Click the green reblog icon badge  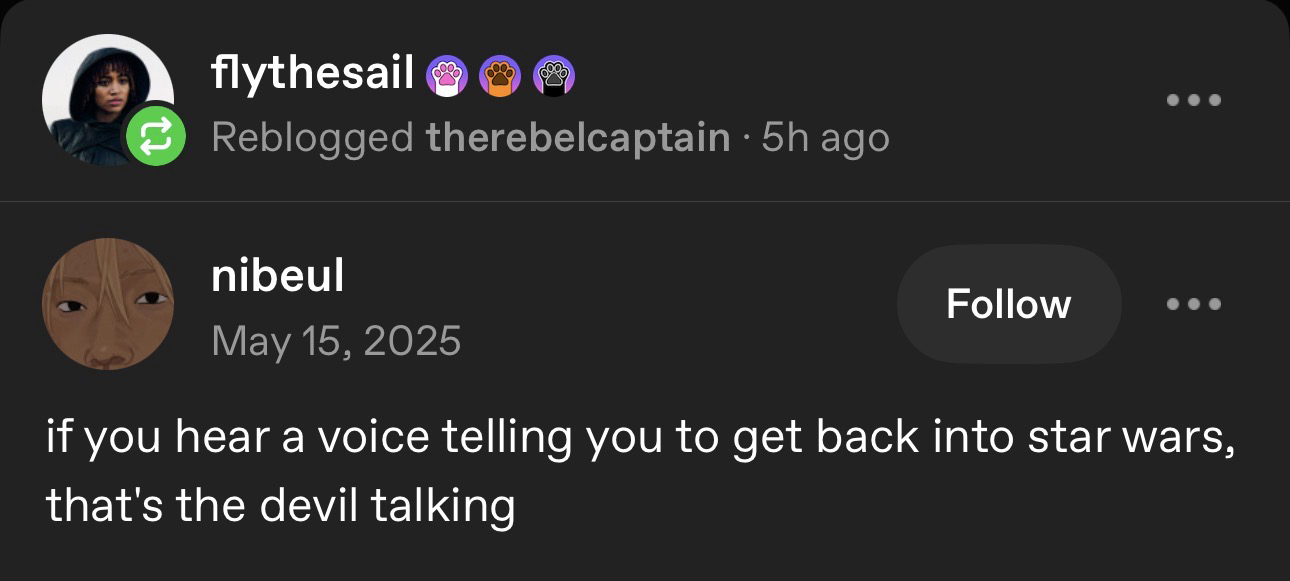(x=154, y=138)
